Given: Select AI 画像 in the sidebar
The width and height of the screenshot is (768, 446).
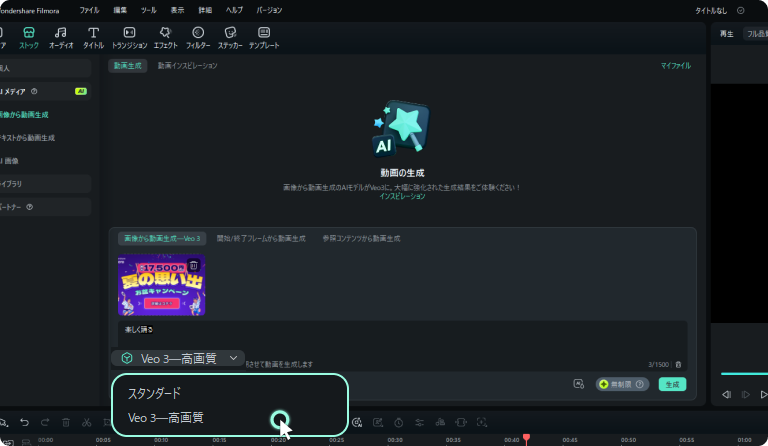Looking at the screenshot, I should 10,161.
